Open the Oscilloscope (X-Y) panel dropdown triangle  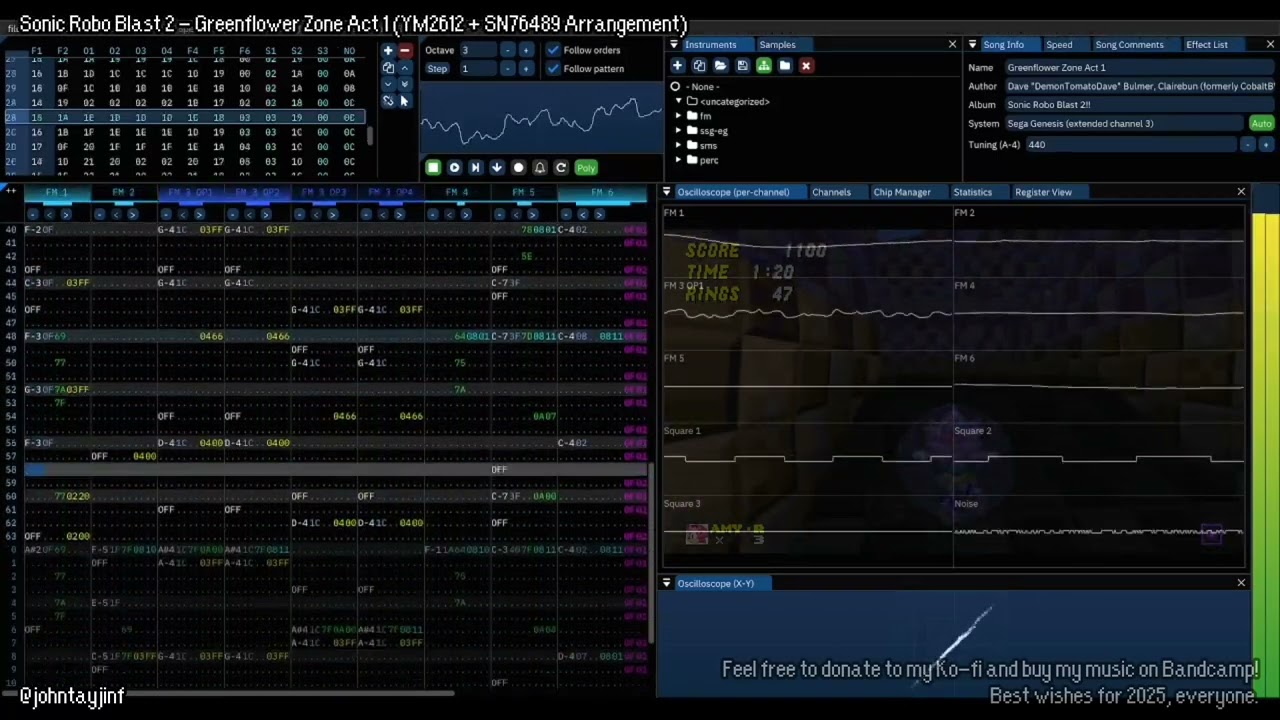coord(667,583)
